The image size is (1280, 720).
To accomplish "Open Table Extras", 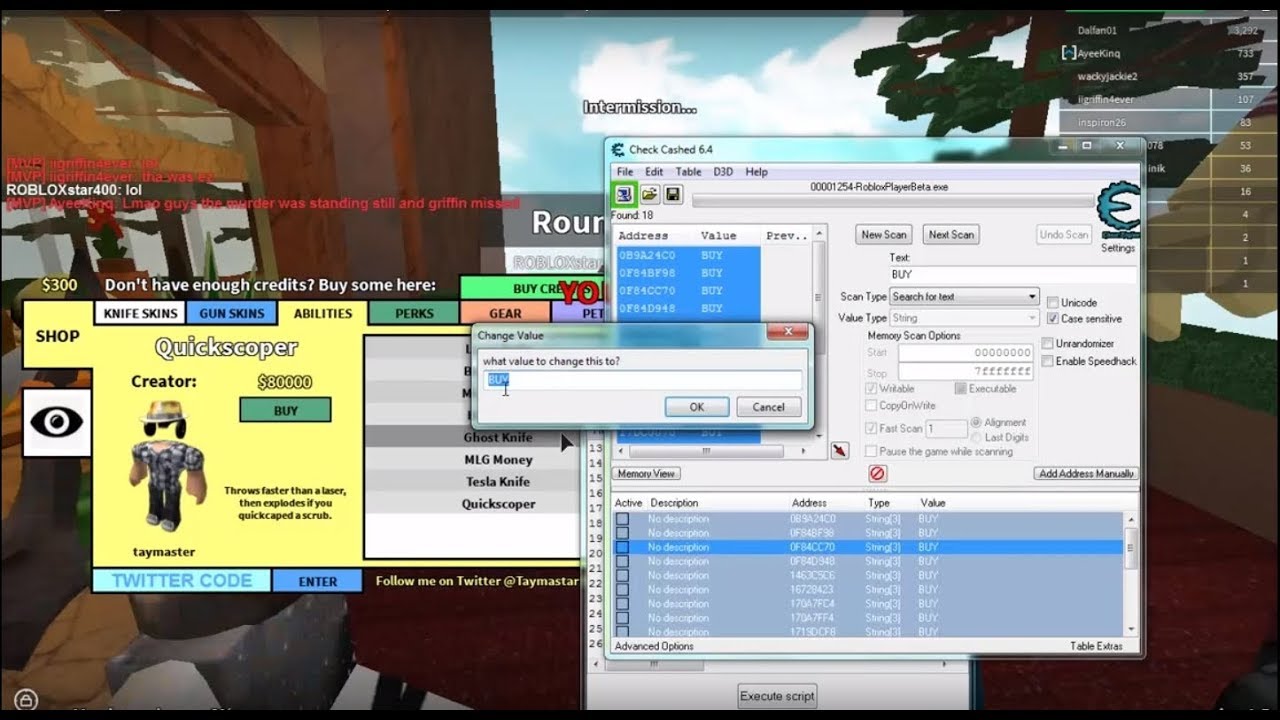I will (1096, 646).
